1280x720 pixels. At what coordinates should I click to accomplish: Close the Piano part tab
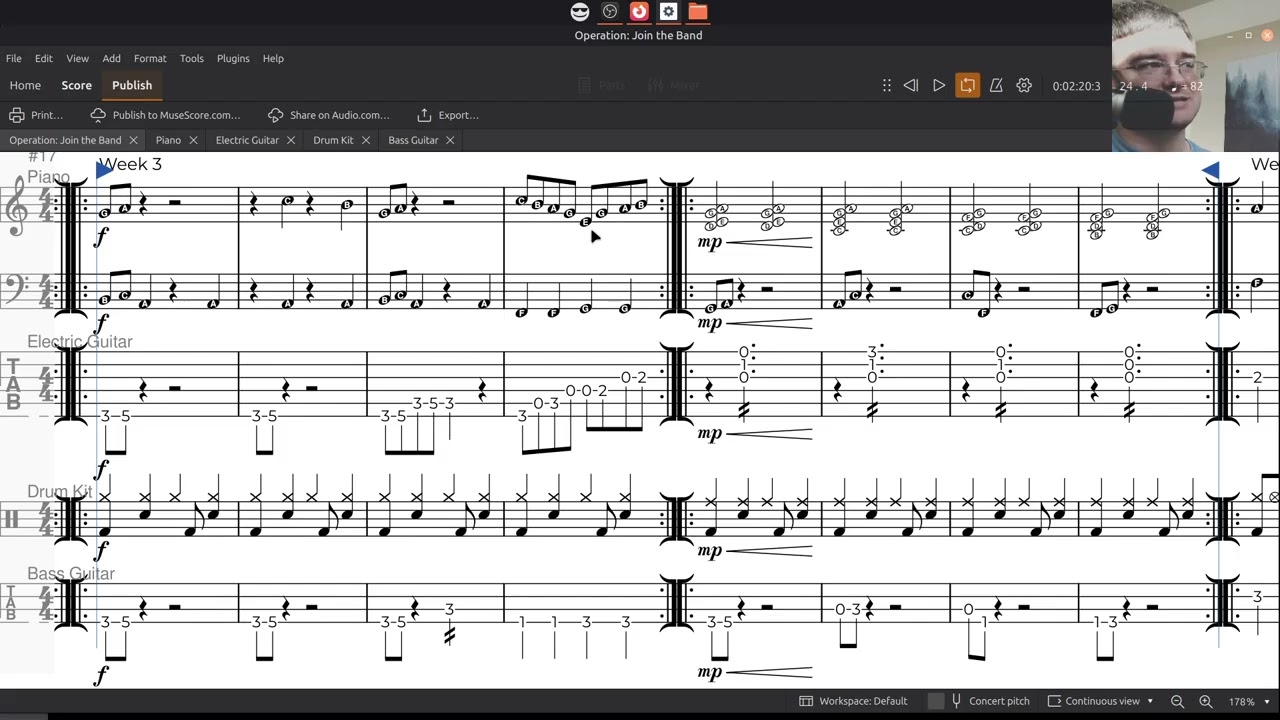tap(193, 141)
